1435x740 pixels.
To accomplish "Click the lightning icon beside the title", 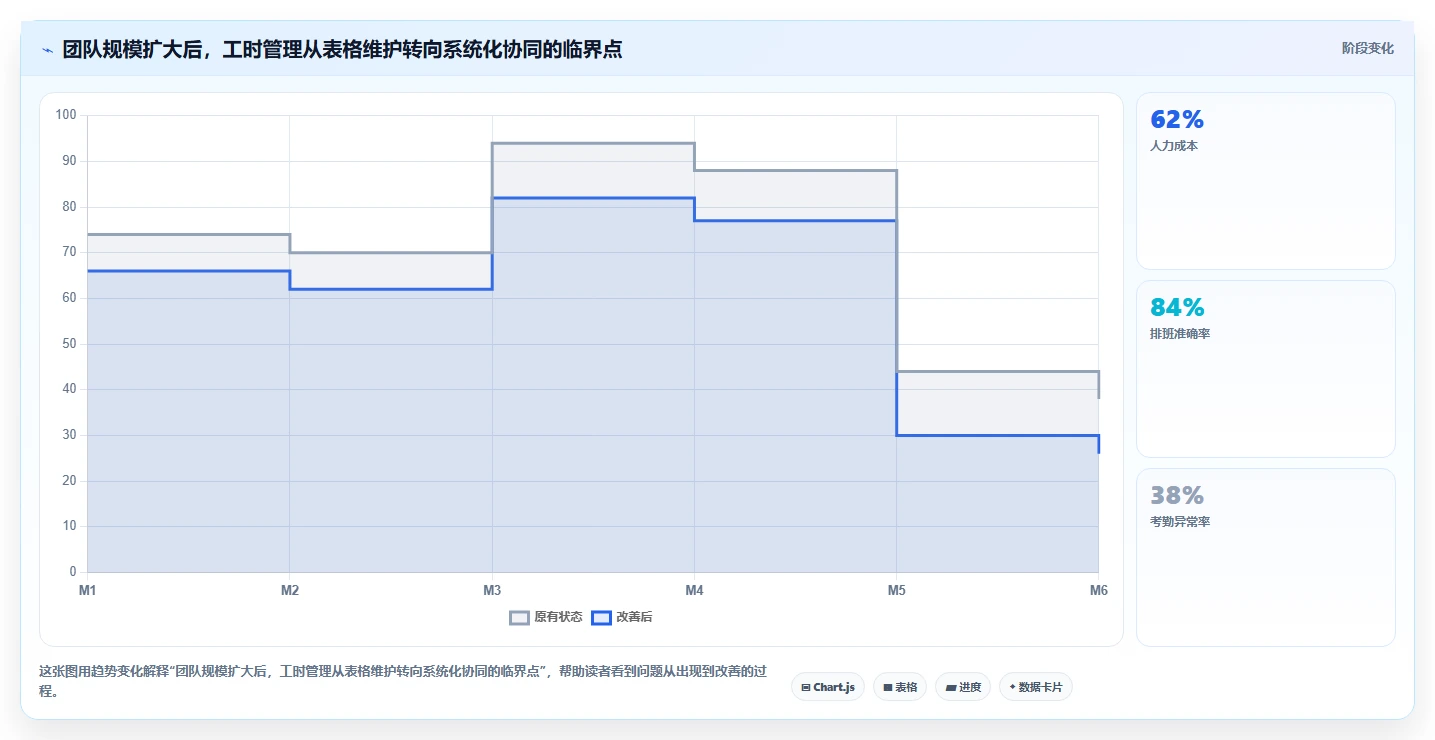I will tap(47, 50).
